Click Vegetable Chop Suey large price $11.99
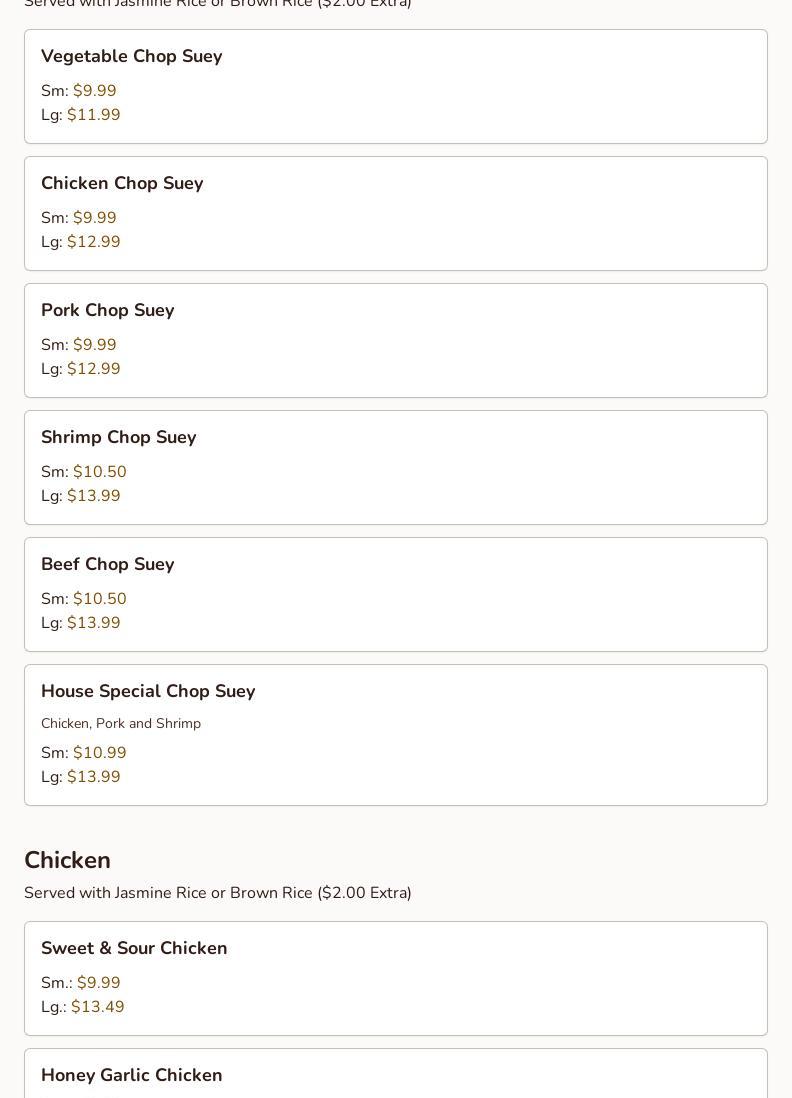 94,115
